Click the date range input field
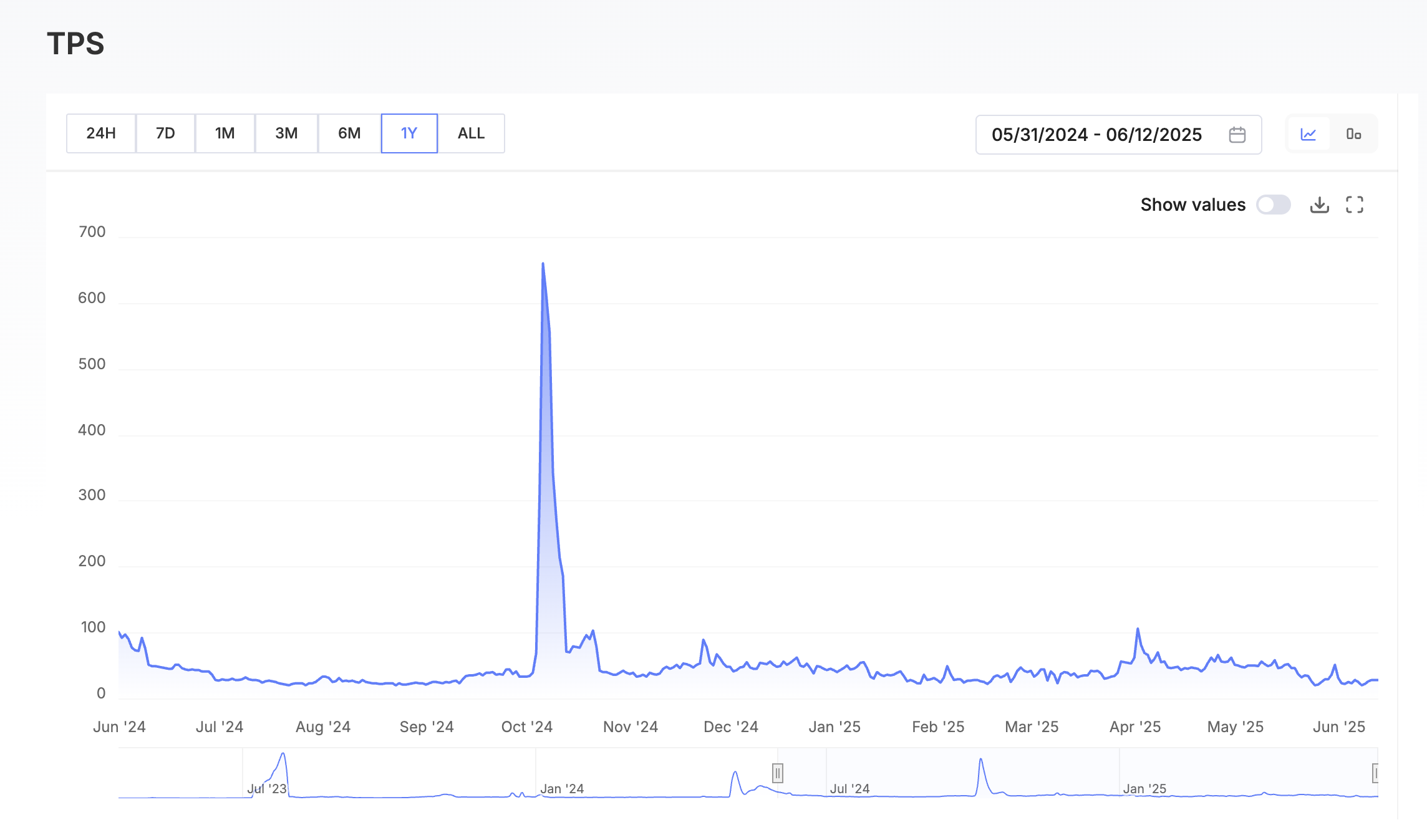Viewport: 1427px width, 840px height. point(1096,135)
